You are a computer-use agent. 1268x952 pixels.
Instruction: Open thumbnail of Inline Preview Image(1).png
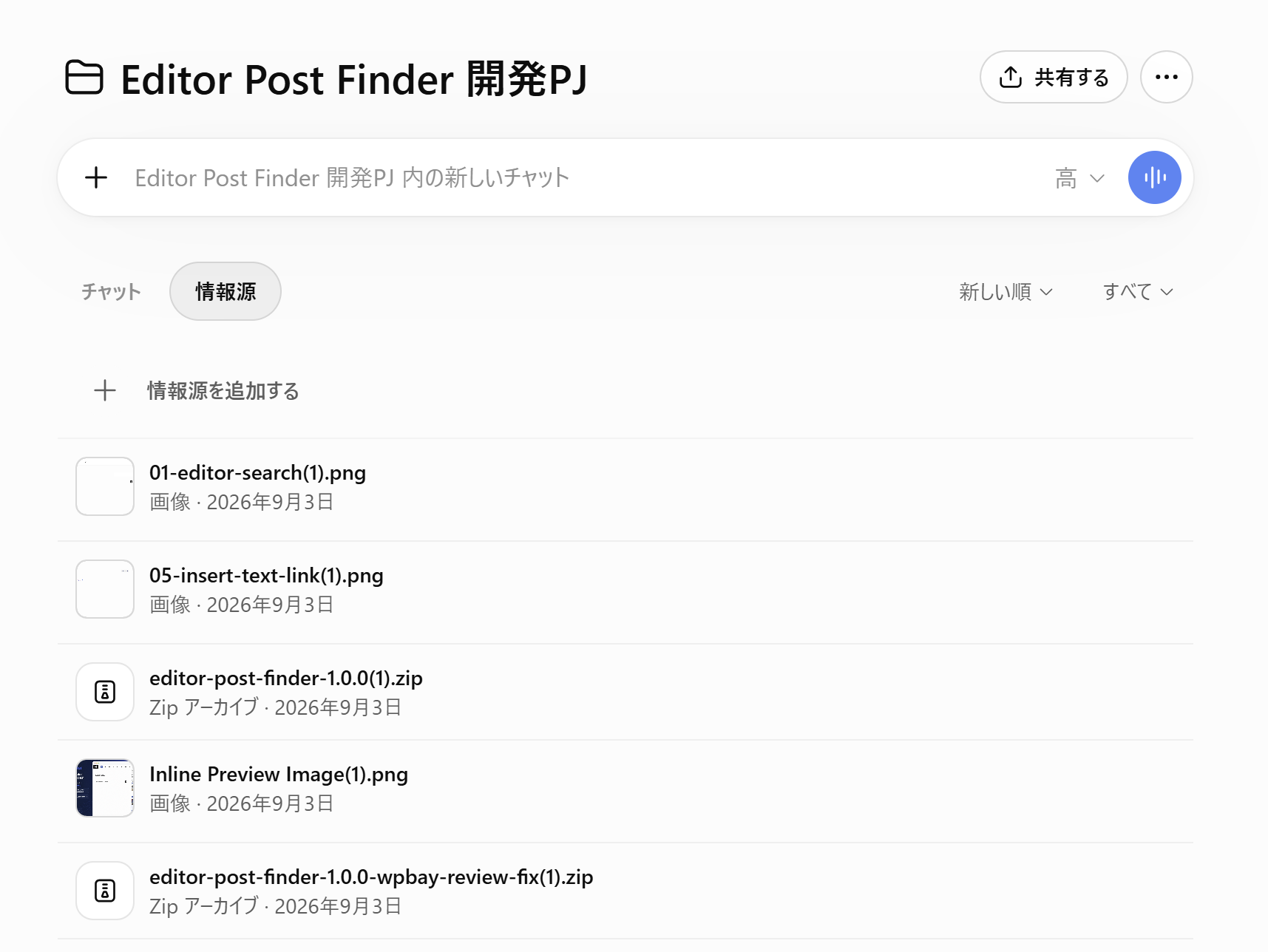[x=105, y=788]
